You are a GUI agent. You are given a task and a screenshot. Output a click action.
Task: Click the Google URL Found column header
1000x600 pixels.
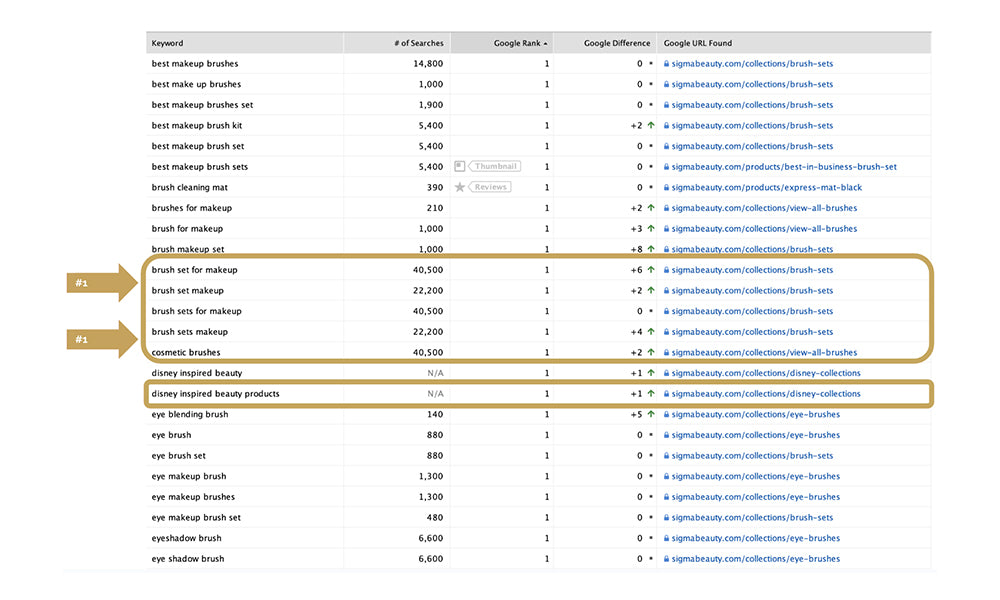click(x=698, y=43)
